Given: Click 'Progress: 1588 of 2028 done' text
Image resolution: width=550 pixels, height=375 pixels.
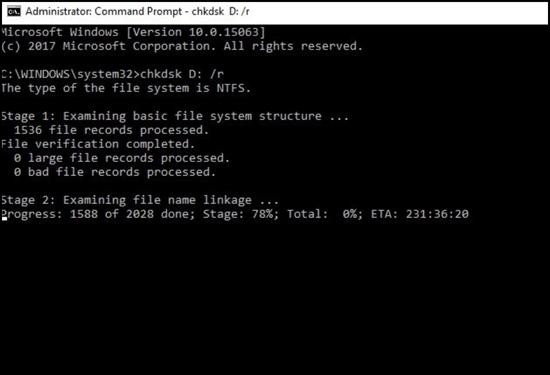Looking at the screenshot, I should coord(98,214).
